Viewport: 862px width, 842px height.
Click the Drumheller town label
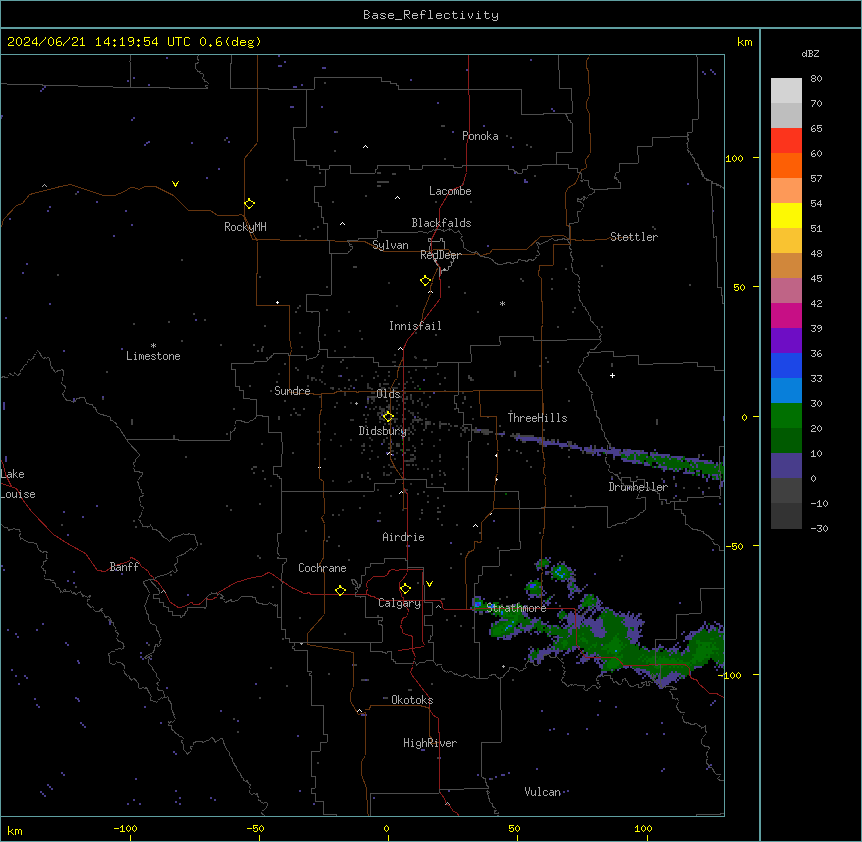[x=638, y=487]
